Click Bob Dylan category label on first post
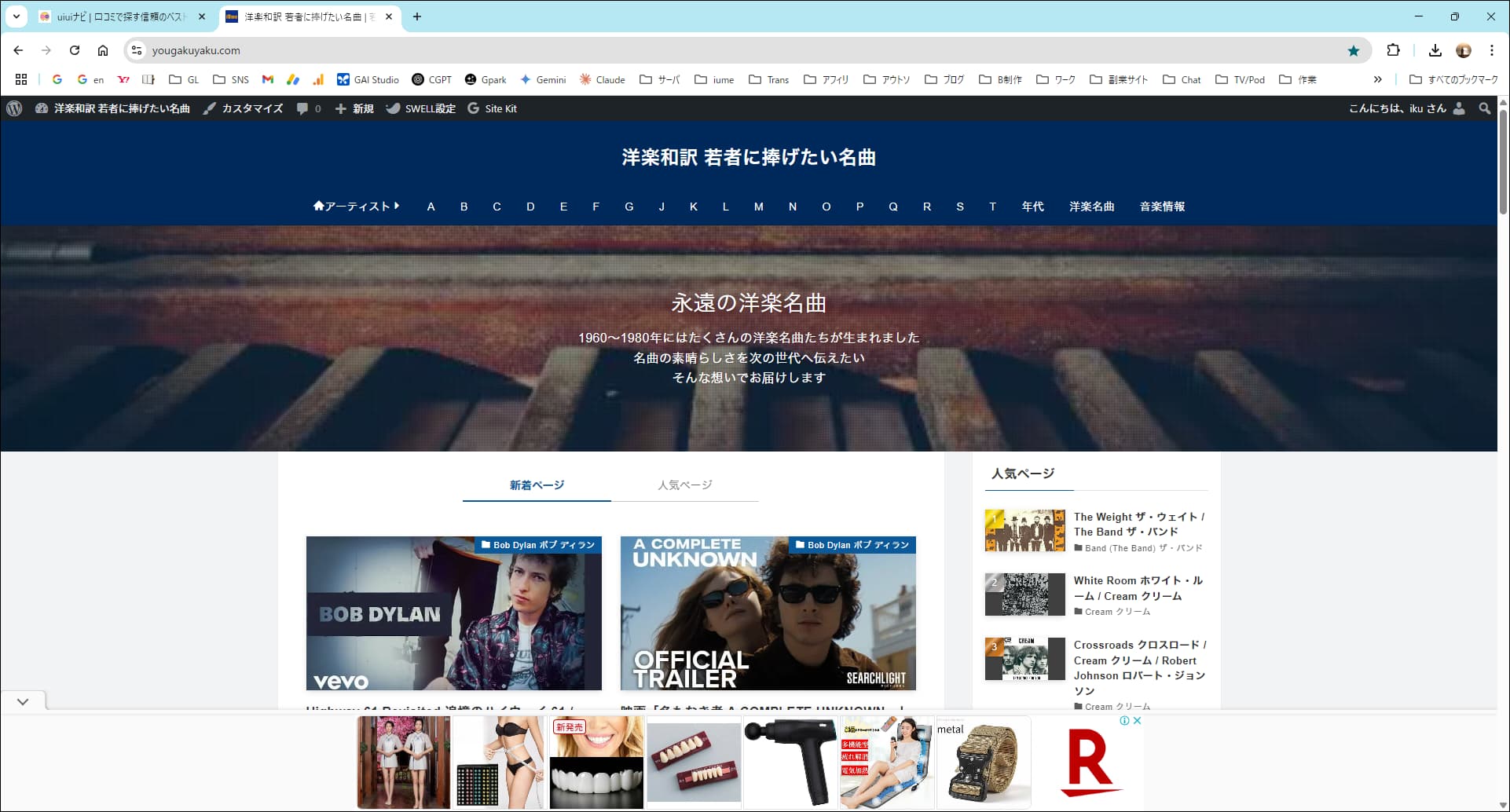 (x=537, y=544)
